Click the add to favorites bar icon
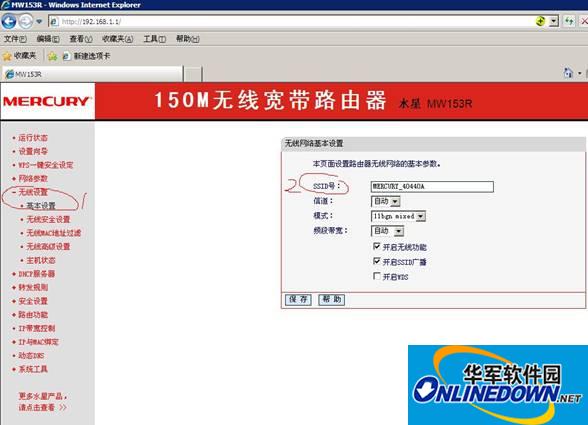The image size is (588, 425). tap(52, 56)
